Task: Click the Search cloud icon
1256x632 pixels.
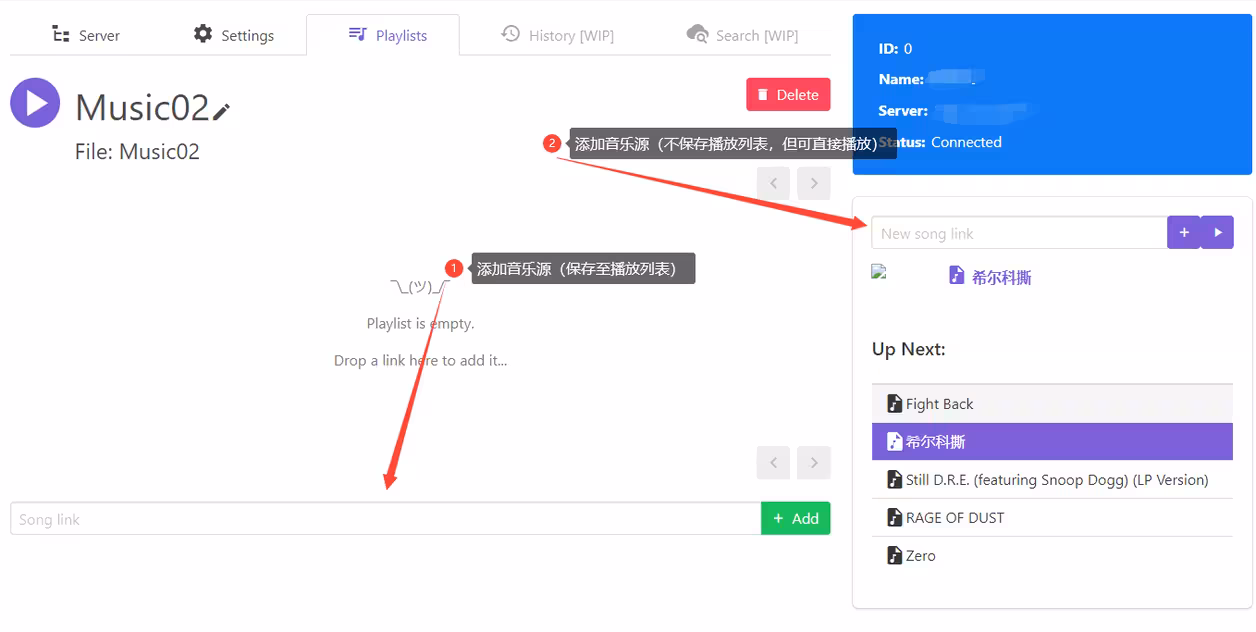Action: (697, 34)
